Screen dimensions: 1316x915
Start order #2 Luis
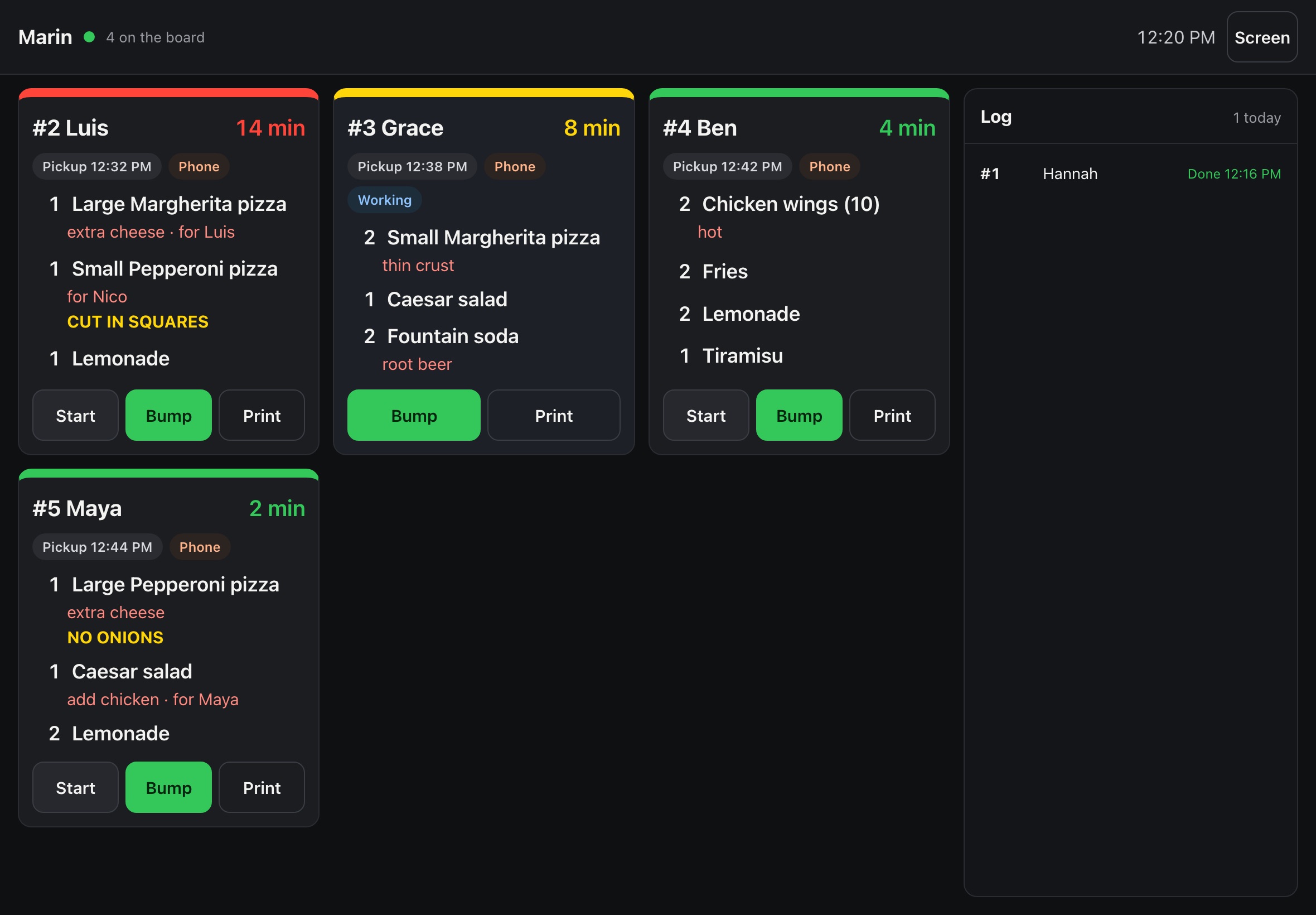[76, 416]
